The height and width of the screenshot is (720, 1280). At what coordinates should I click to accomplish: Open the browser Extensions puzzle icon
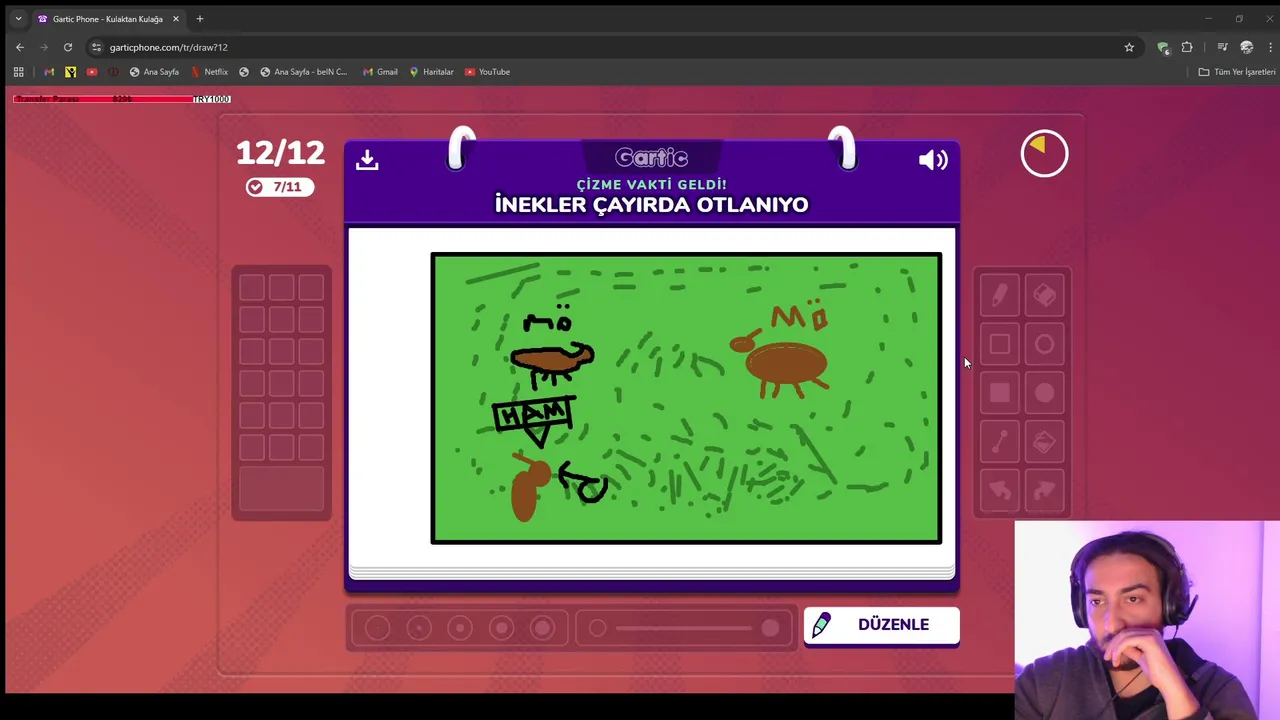[x=1187, y=47]
